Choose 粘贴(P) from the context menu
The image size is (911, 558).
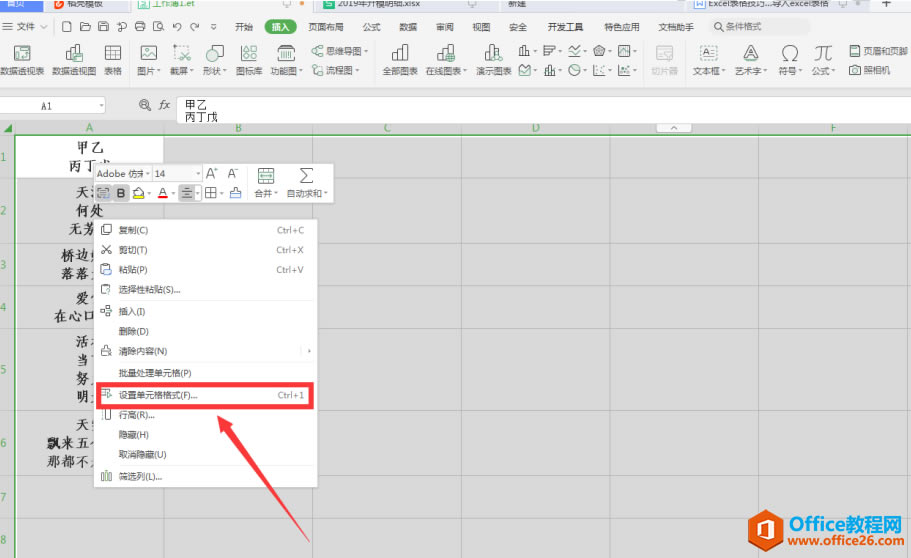pos(206,270)
